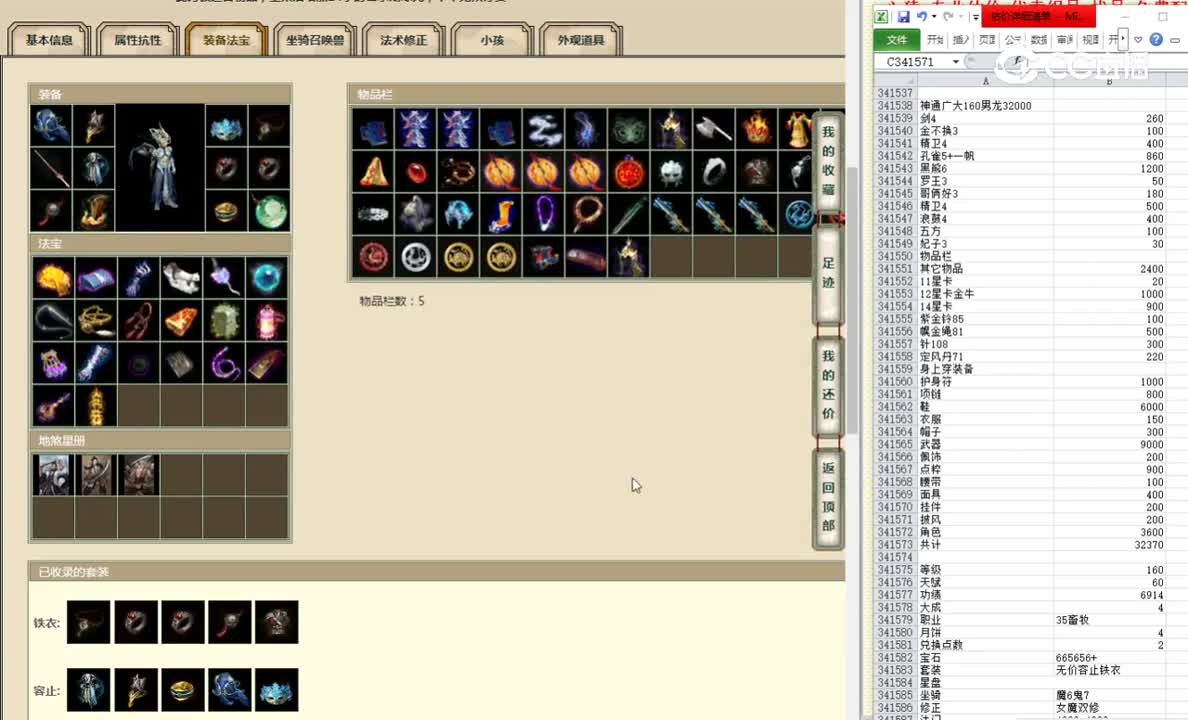Select the red round talisman in the inventory
Viewport: 1188px width, 720px height.
click(x=627, y=171)
